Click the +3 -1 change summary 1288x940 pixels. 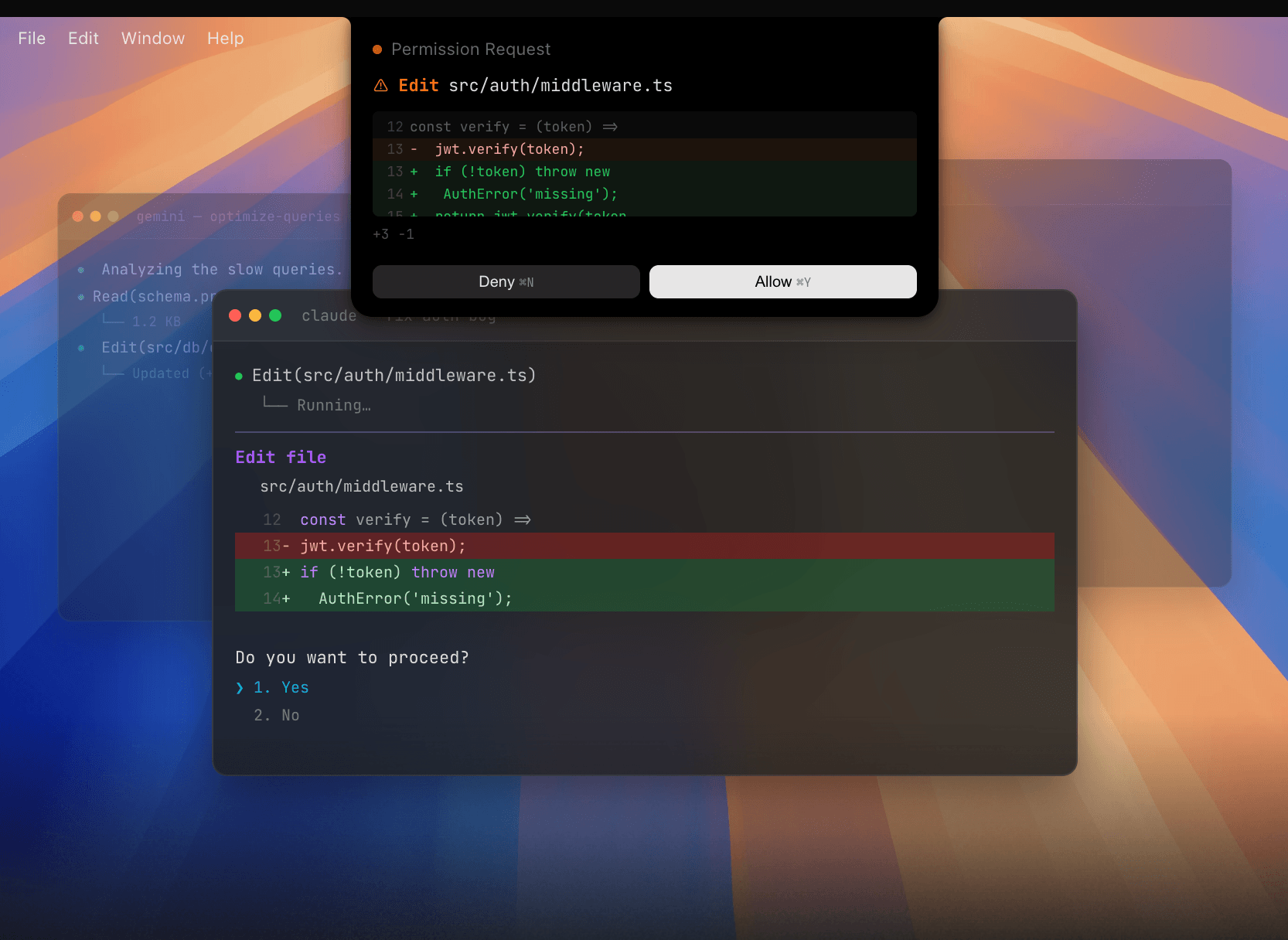click(394, 234)
